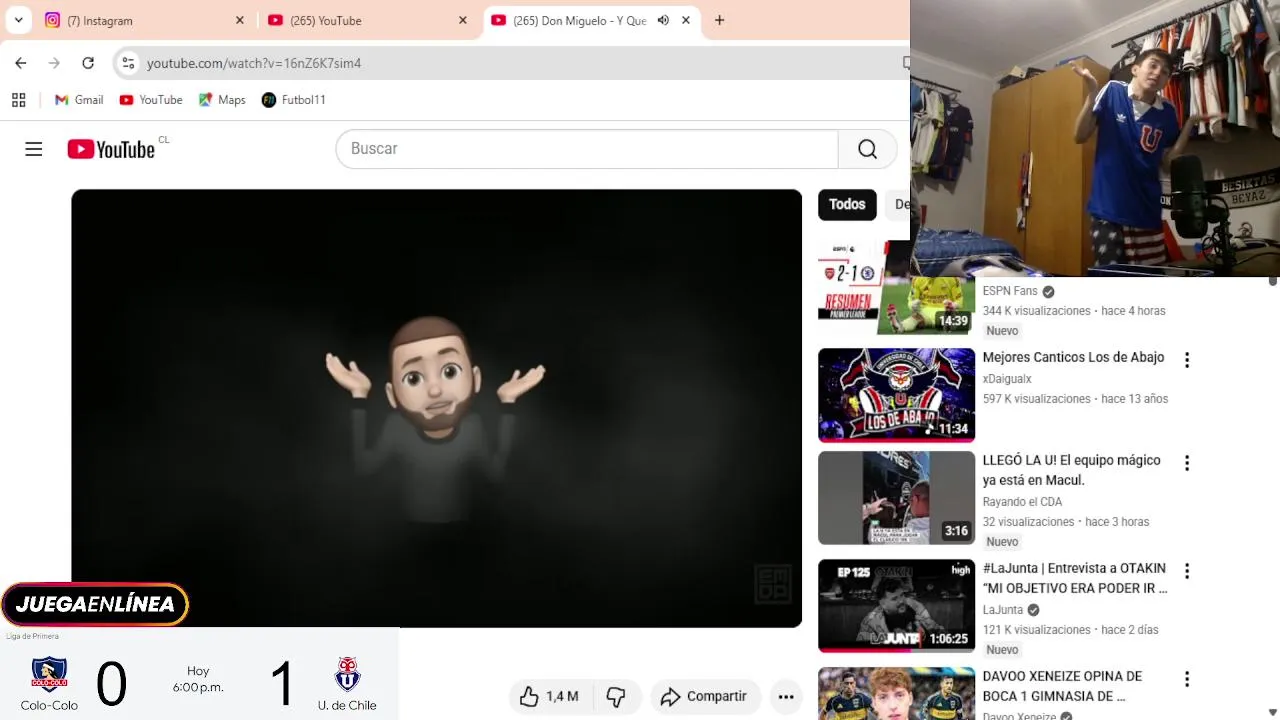1280x720 pixels.
Task: Open the Gmail bookmark
Action: [79, 100]
